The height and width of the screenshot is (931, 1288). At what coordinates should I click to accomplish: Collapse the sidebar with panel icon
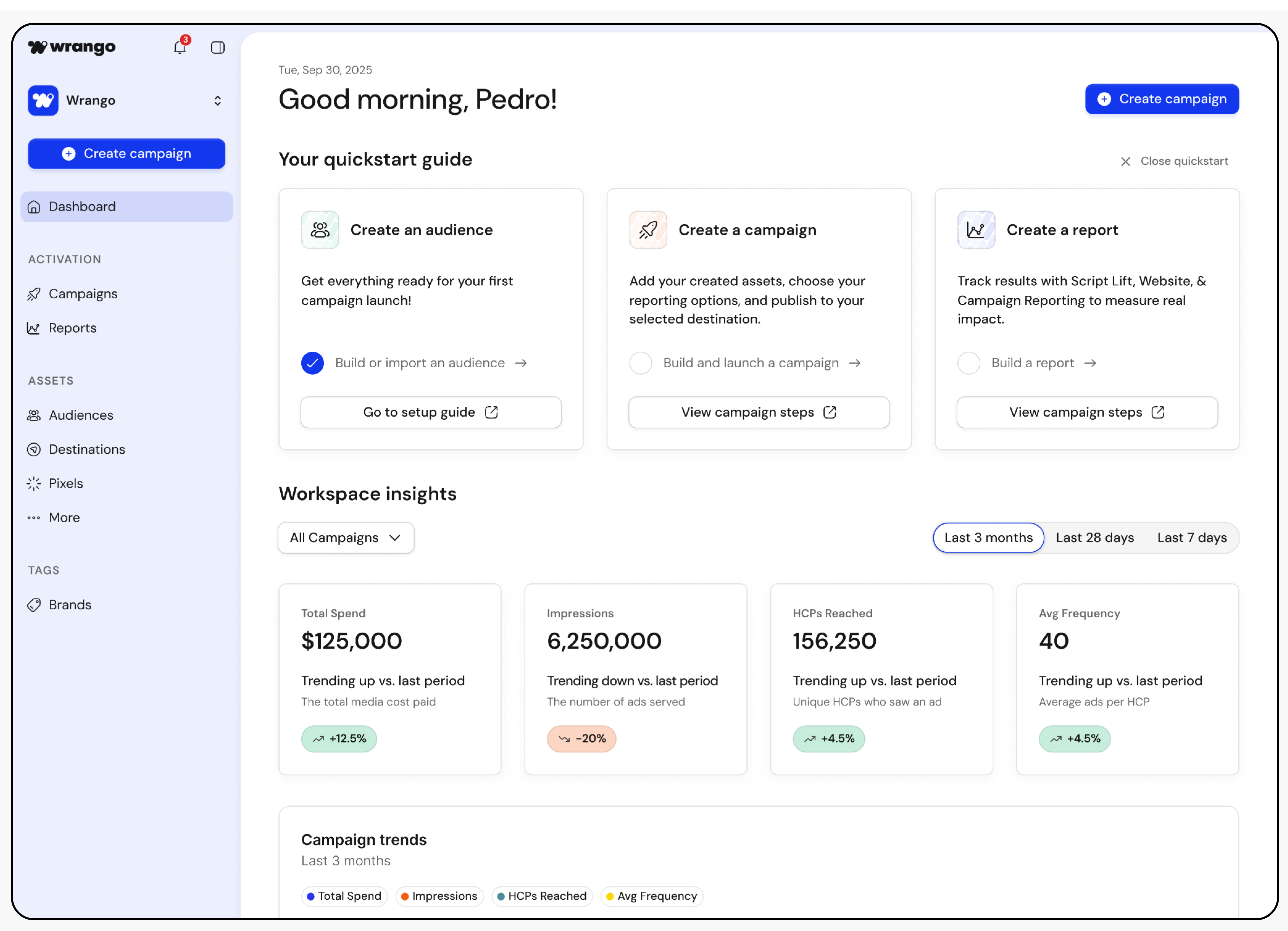coord(217,47)
